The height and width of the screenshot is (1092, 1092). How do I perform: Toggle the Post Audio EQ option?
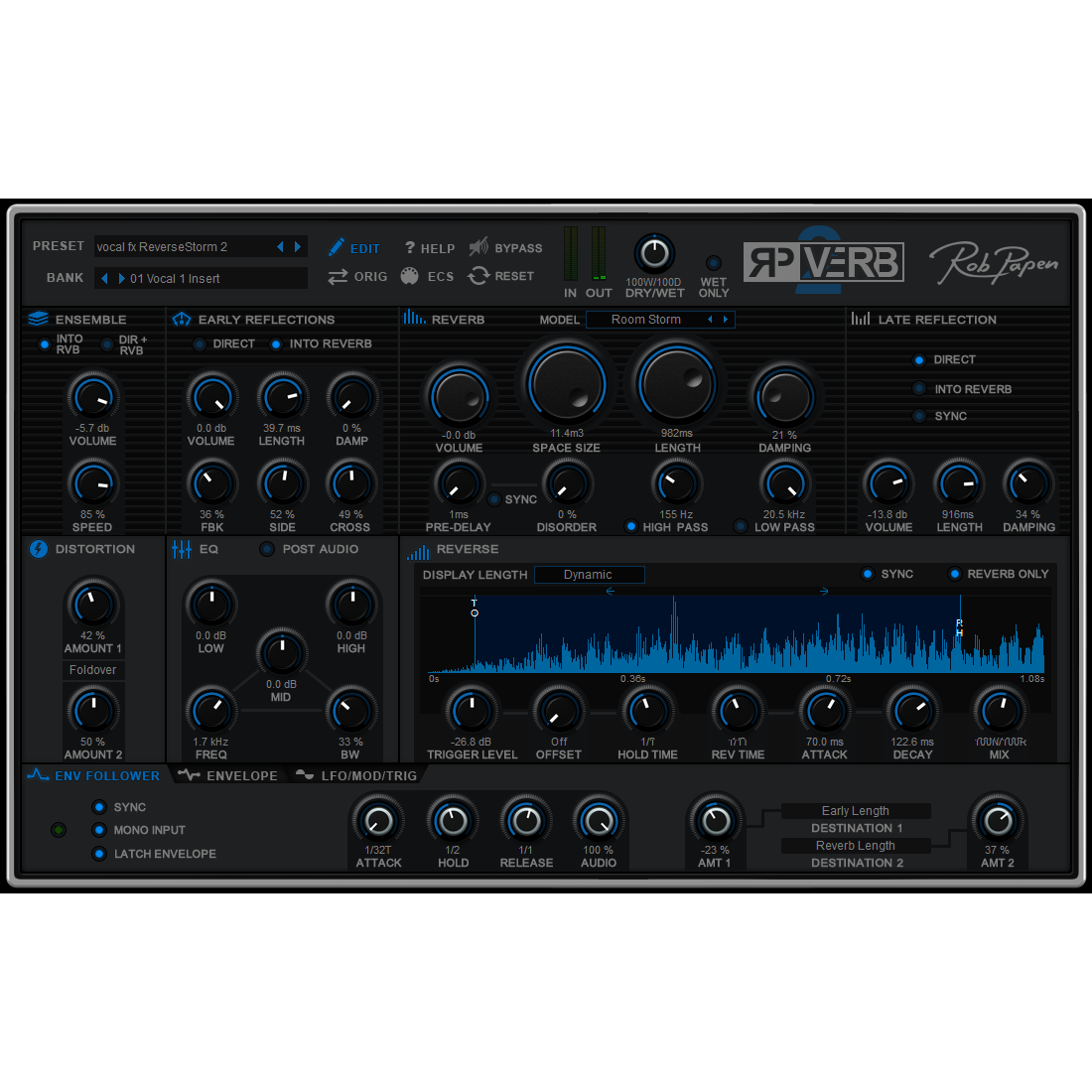[x=267, y=549]
